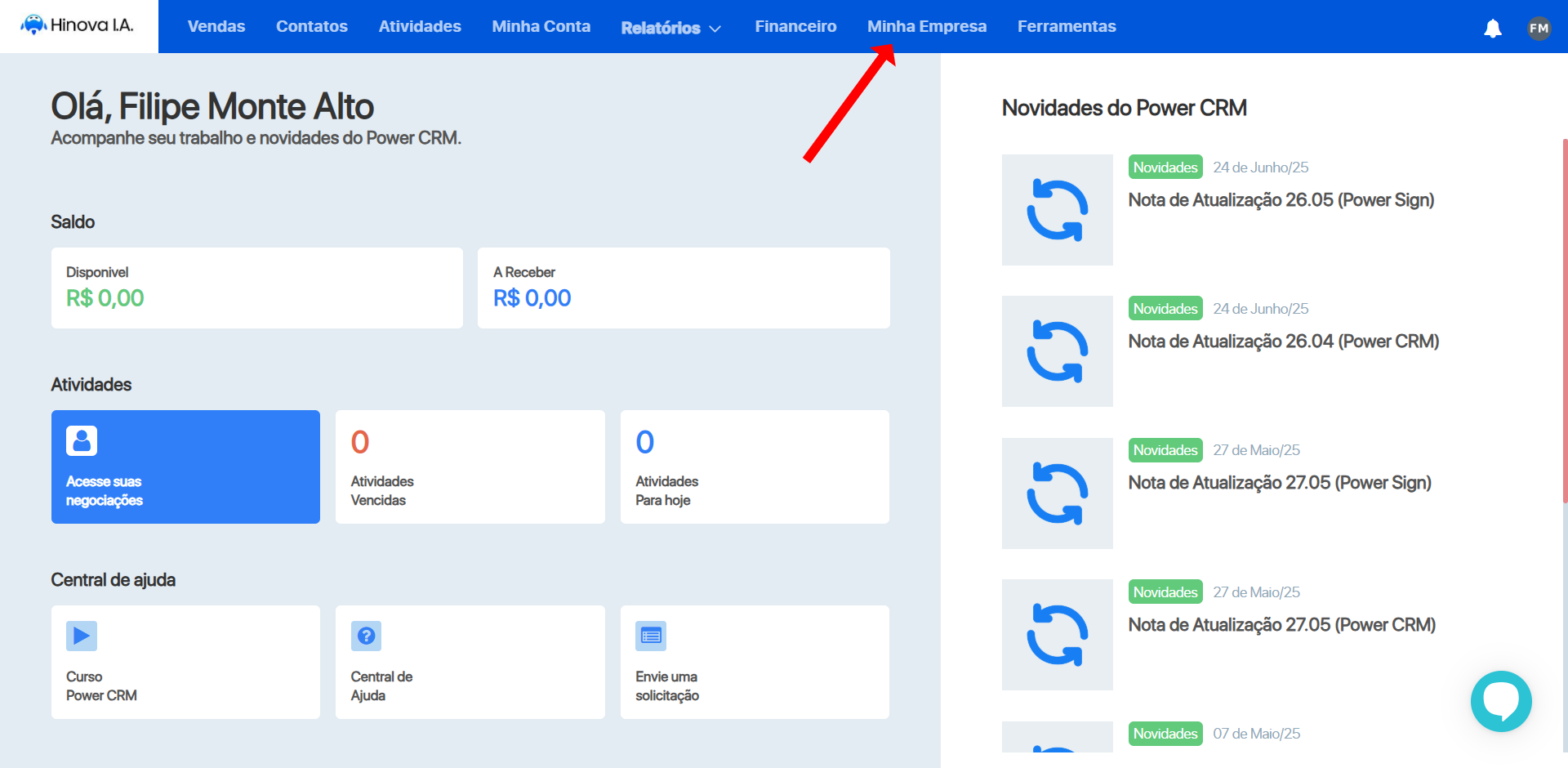Click the Novidades do Power CRM heading
1568x768 pixels.
pos(1124,108)
